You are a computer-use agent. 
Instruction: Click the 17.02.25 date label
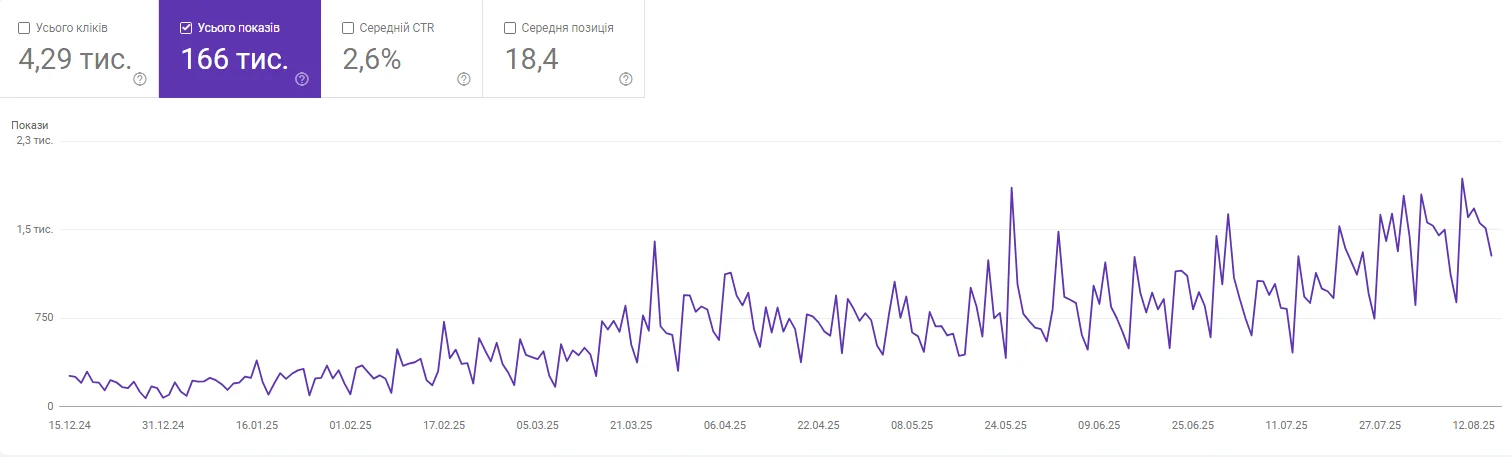click(x=444, y=425)
